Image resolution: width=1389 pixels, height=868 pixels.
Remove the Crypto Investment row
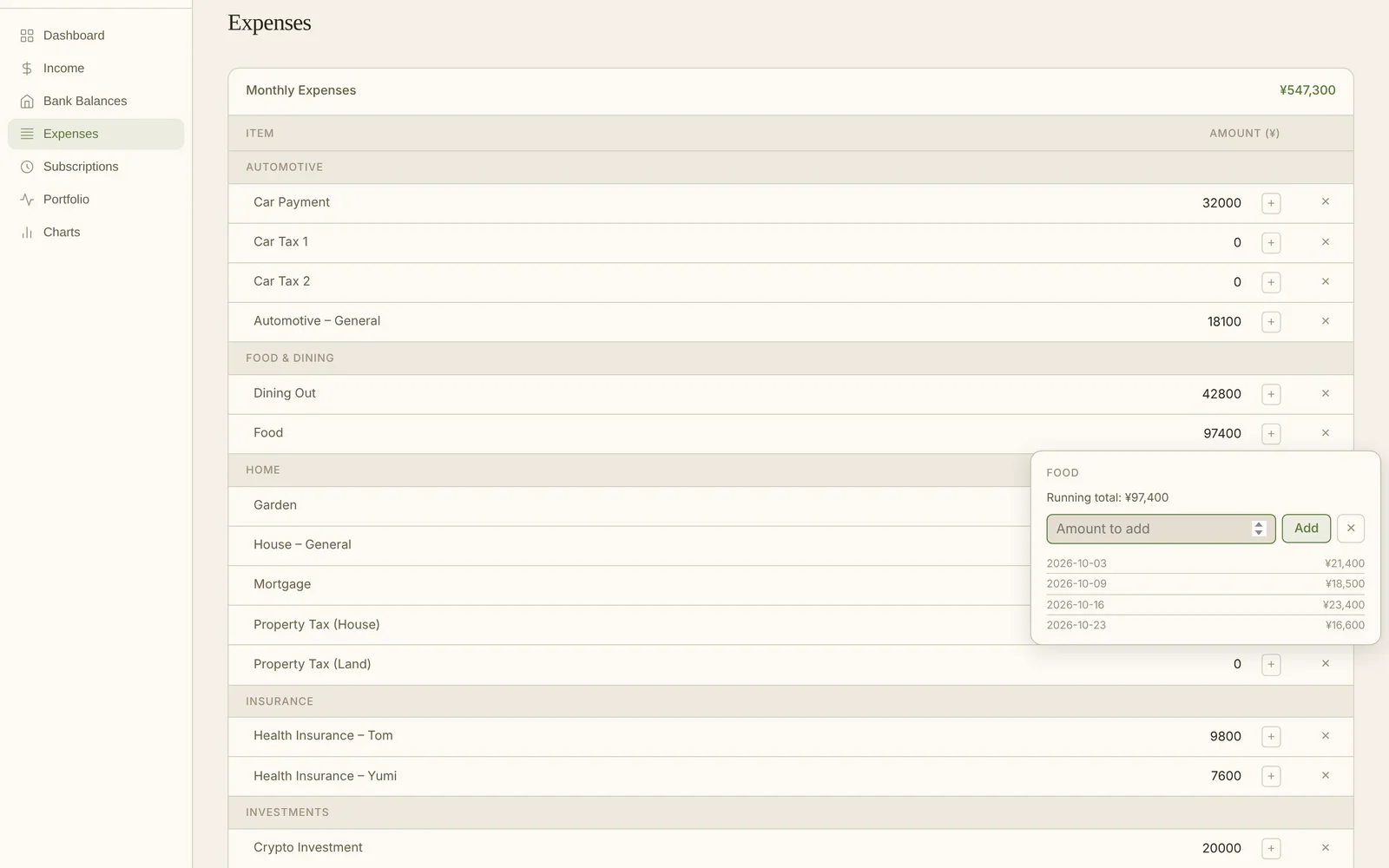point(1326,847)
